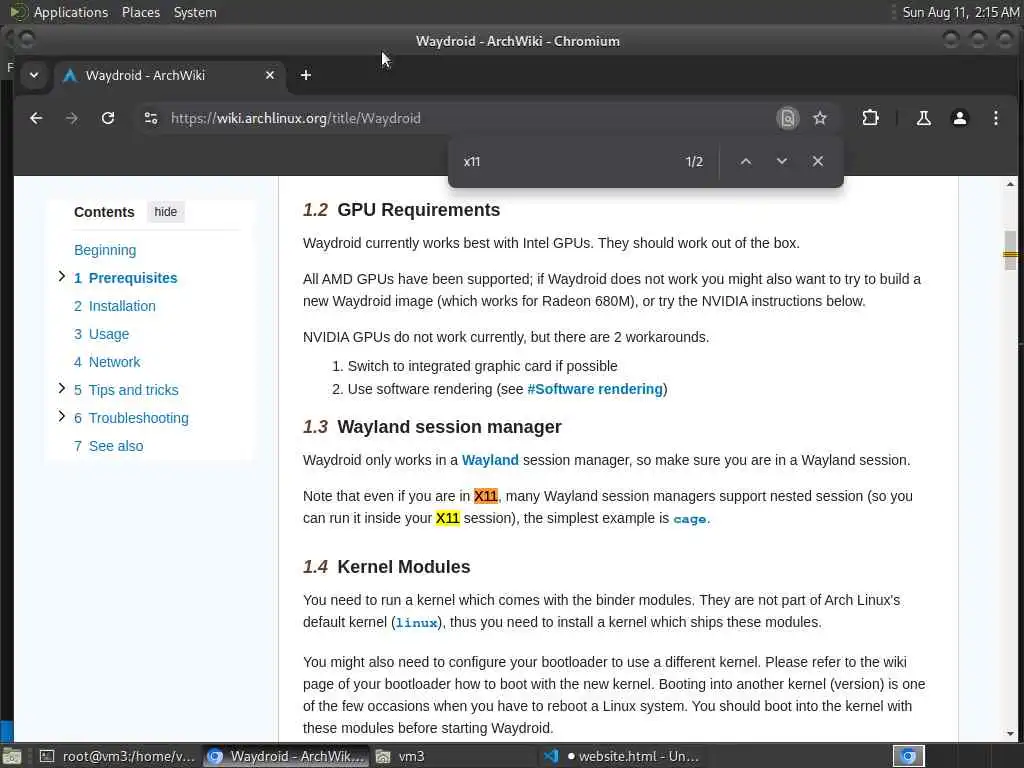Select the Waydroid - ArchWiki tab

coord(168,75)
